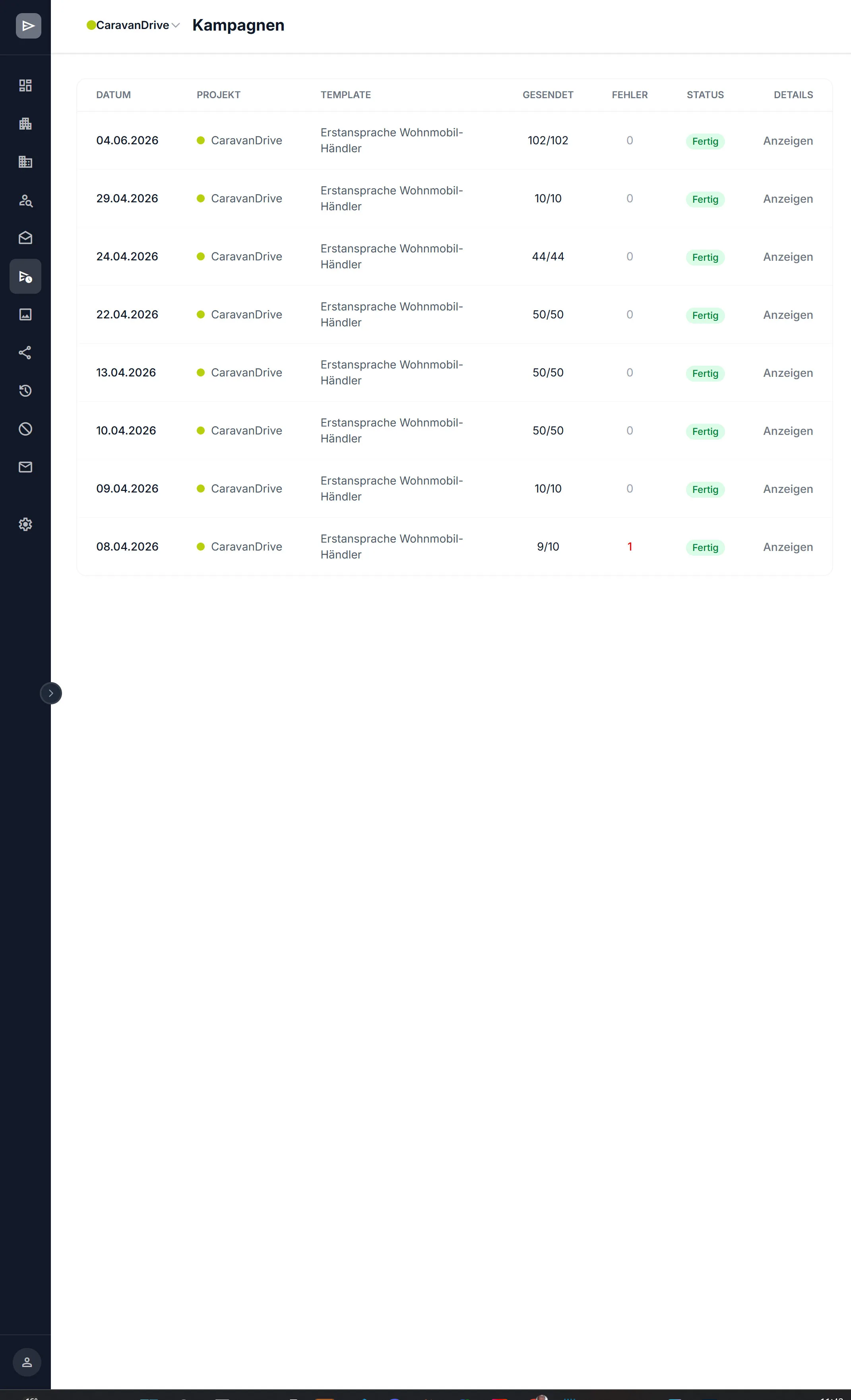
Task: Click the date 09.04.2026
Action: coord(127,488)
